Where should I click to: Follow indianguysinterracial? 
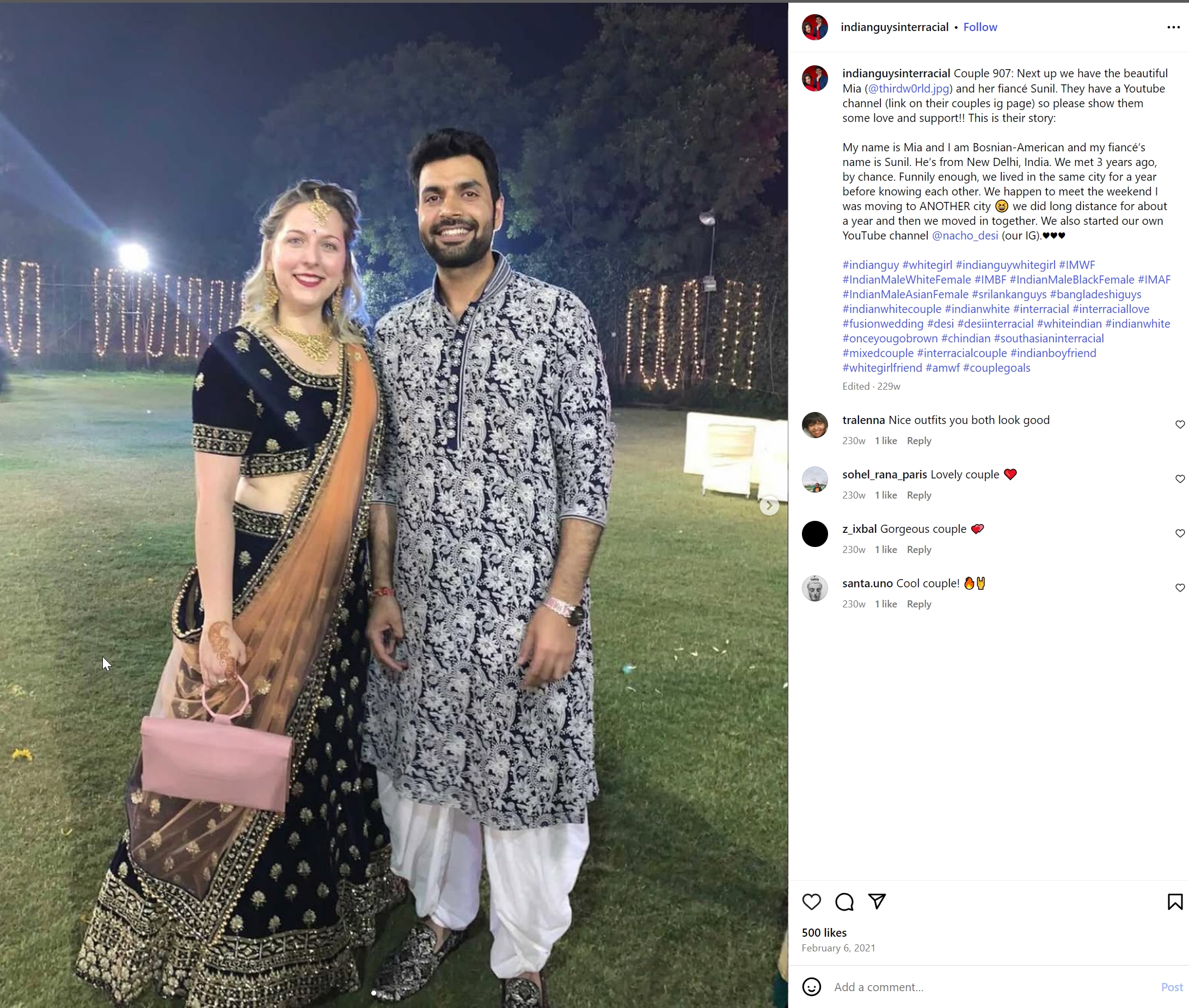coord(980,27)
